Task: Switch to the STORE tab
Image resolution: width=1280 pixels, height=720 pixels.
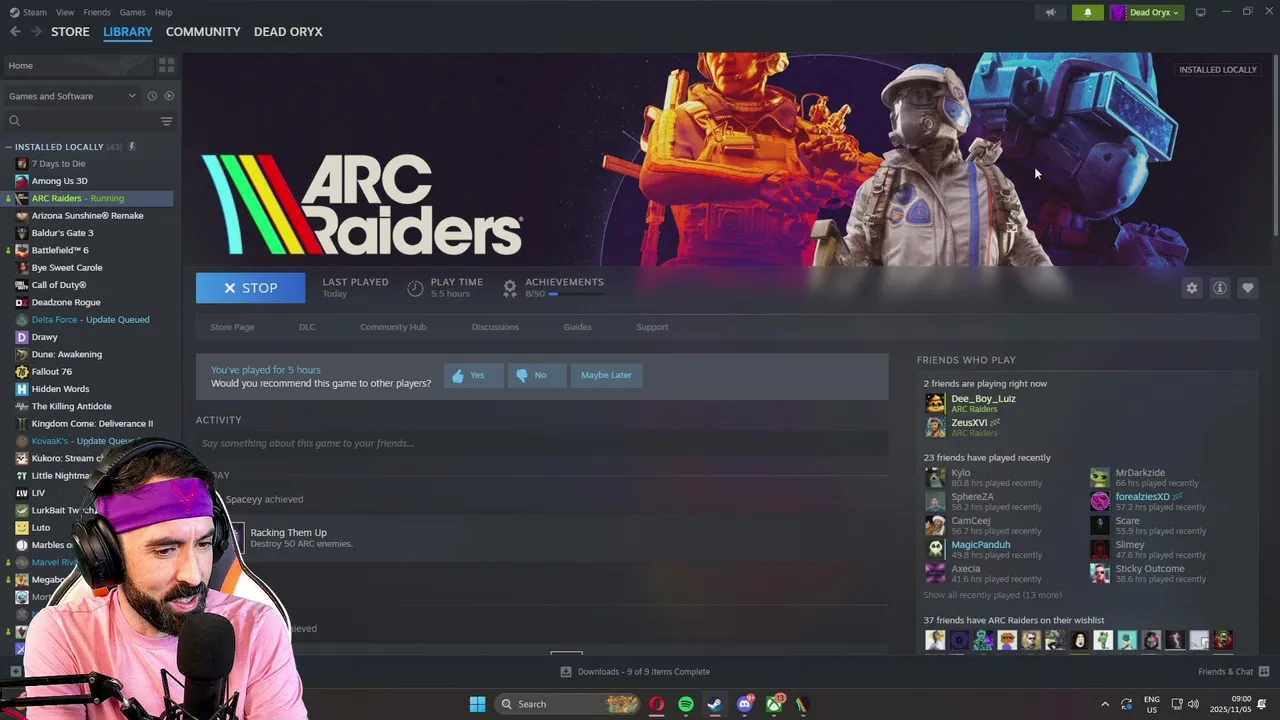Action: tap(70, 32)
